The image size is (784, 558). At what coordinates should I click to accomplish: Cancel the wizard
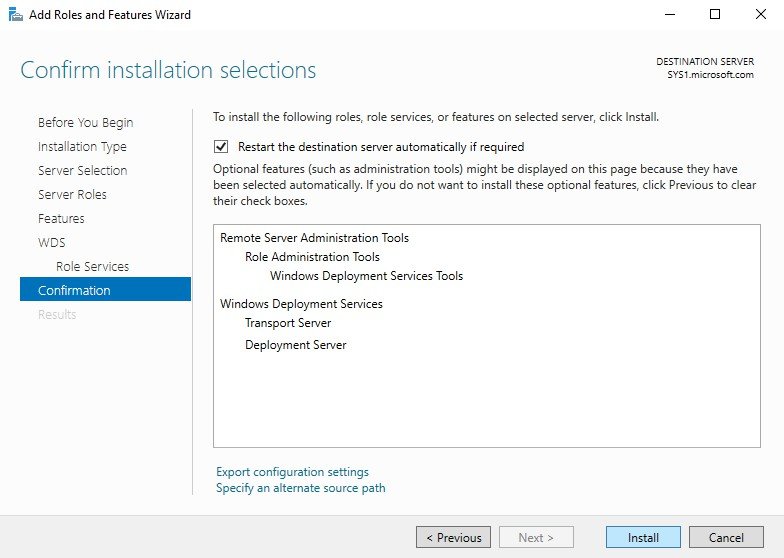tap(726, 538)
